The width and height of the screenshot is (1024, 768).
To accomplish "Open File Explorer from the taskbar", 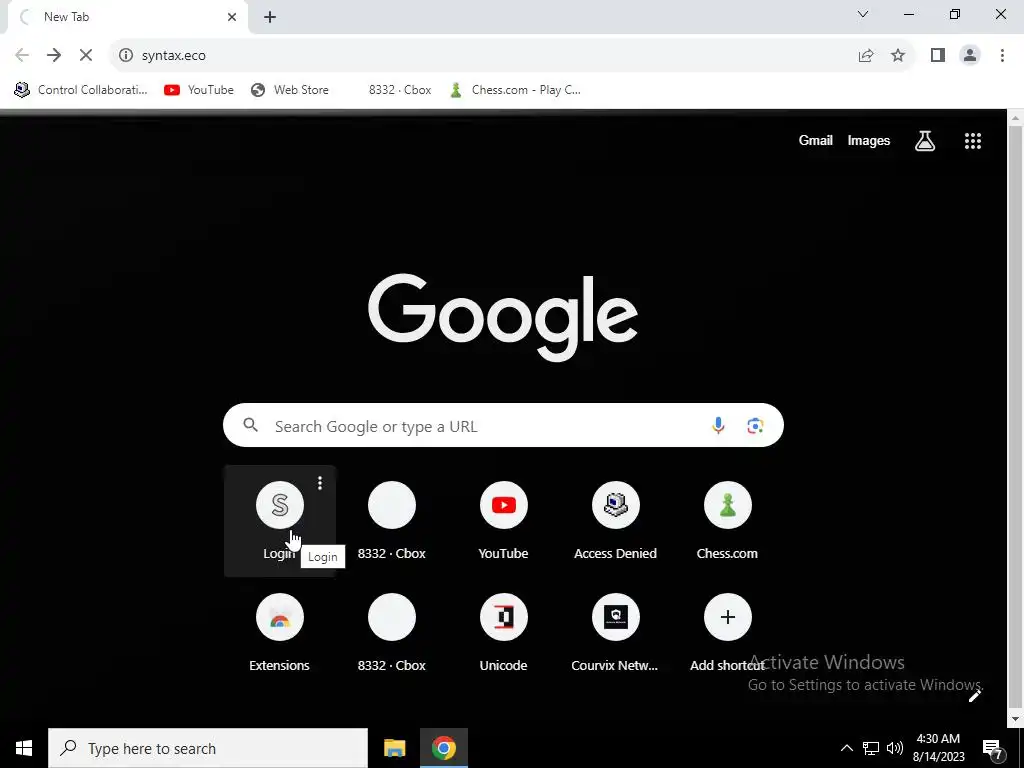I will (x=394, y=748).
